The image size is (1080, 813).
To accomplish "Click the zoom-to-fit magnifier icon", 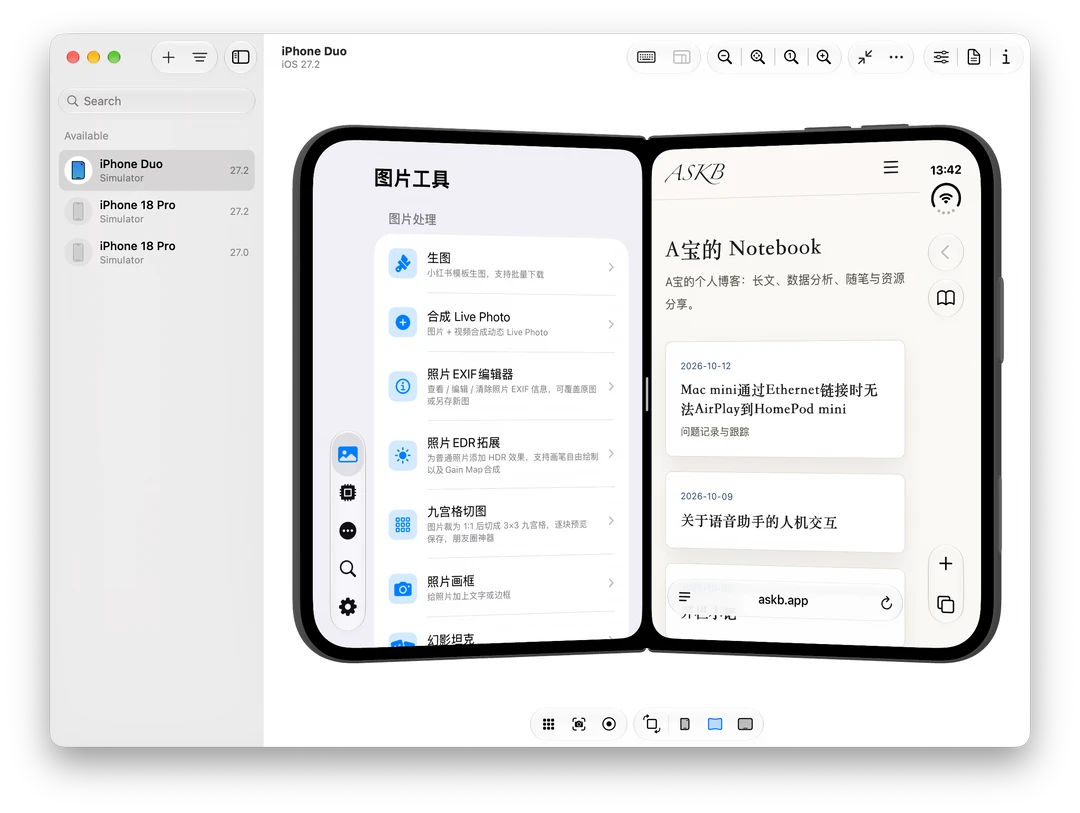I will click(758, 57).
